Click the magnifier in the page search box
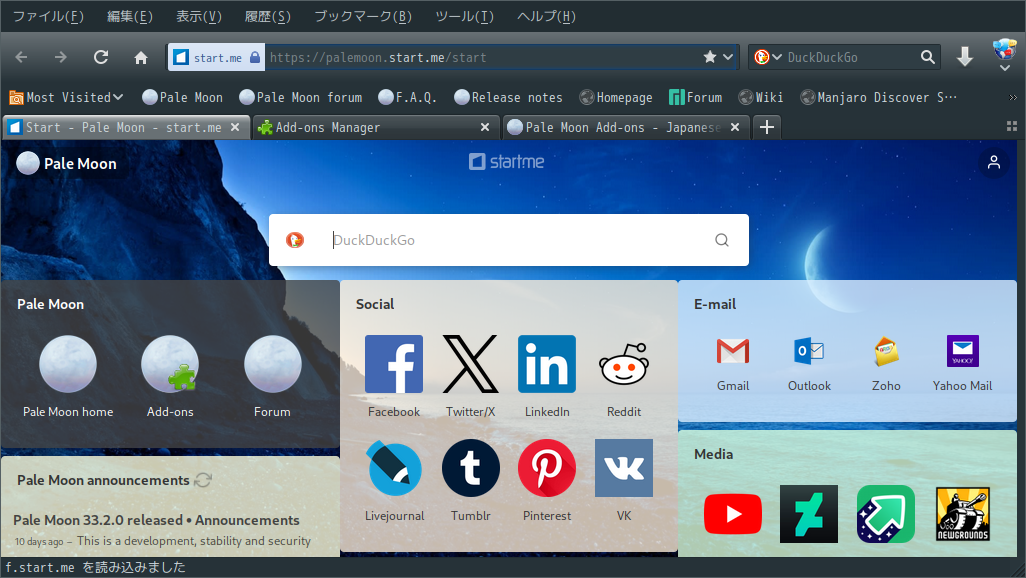This screenshot has height=578, width=1026. point(722,240)
